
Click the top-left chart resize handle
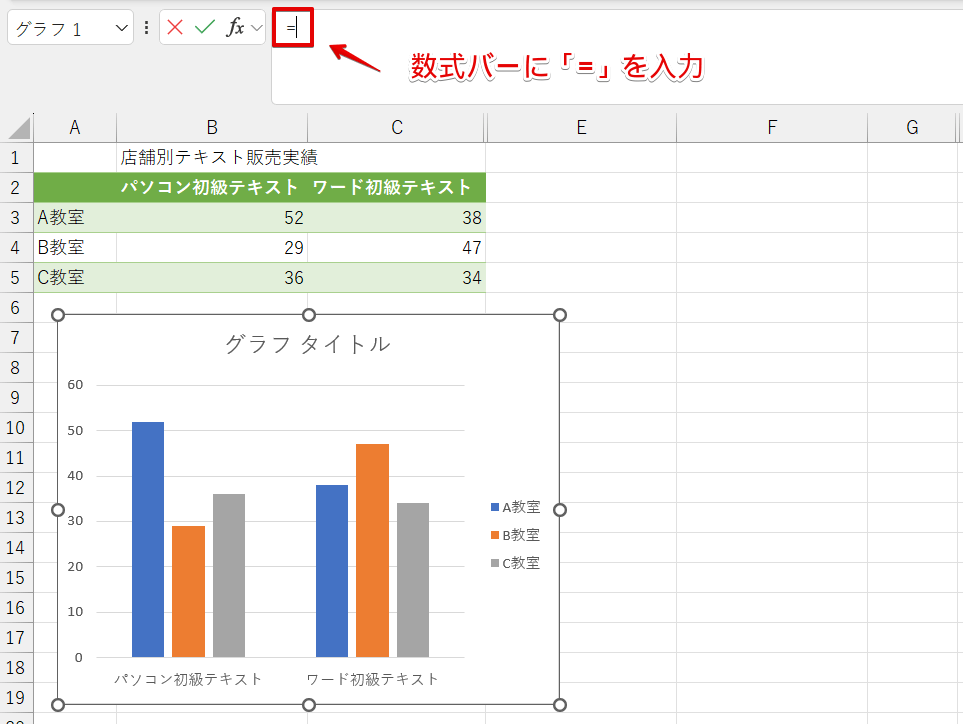pyautogui.click(x=58, y=315)
